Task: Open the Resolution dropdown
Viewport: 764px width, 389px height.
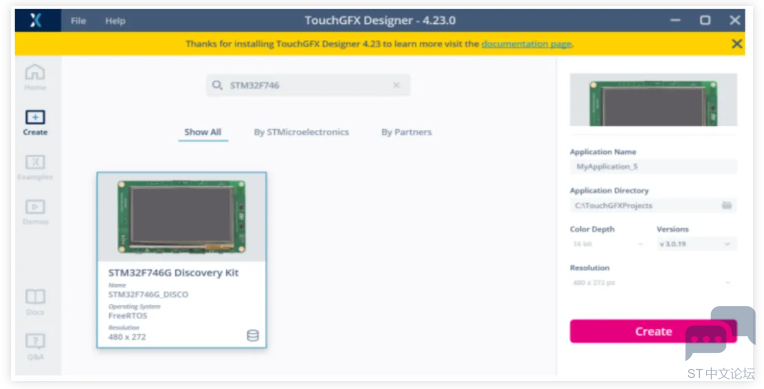Action: click(653, 283)
